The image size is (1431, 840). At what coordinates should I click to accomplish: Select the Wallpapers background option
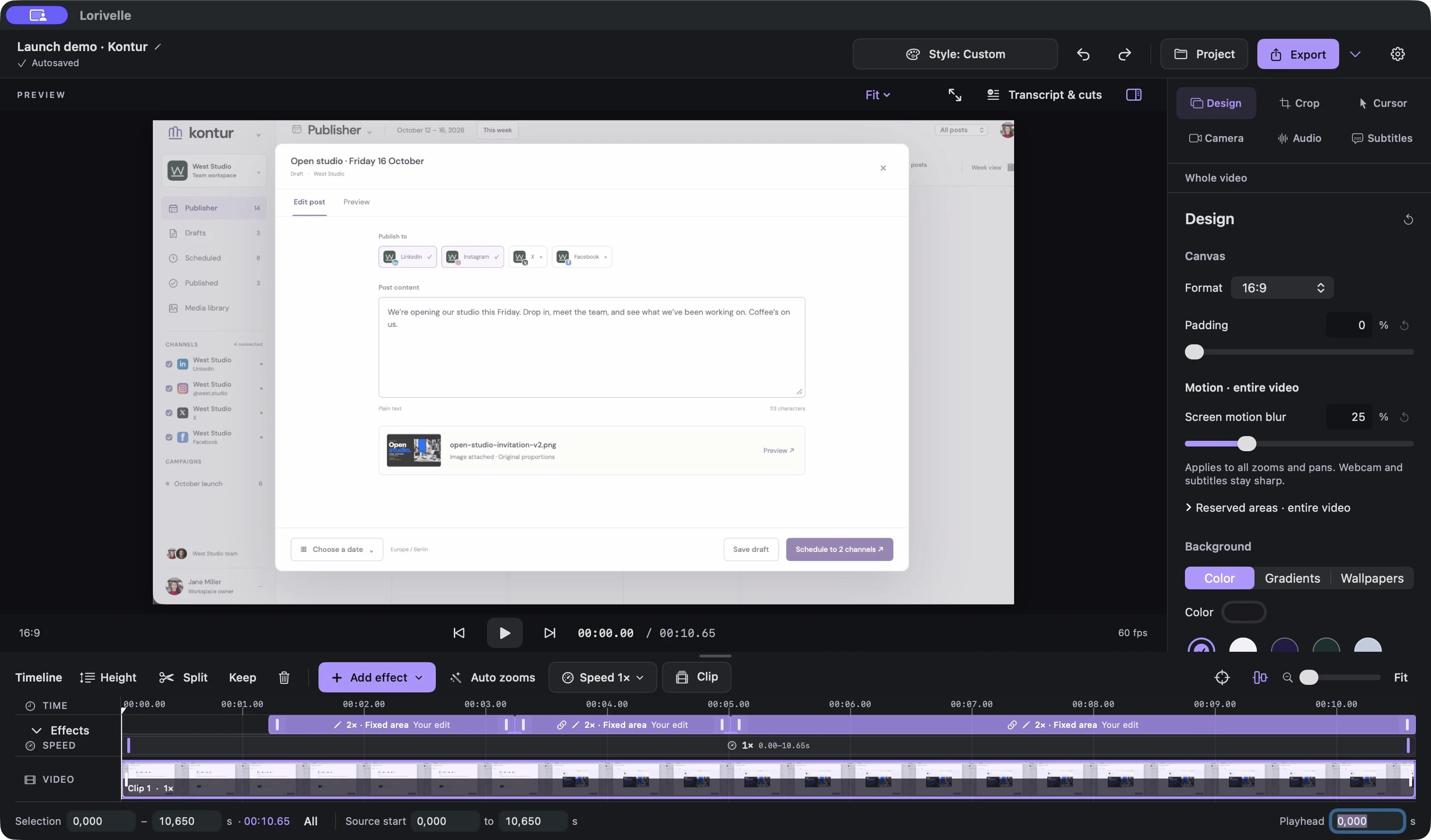[x=1372, y=578]
